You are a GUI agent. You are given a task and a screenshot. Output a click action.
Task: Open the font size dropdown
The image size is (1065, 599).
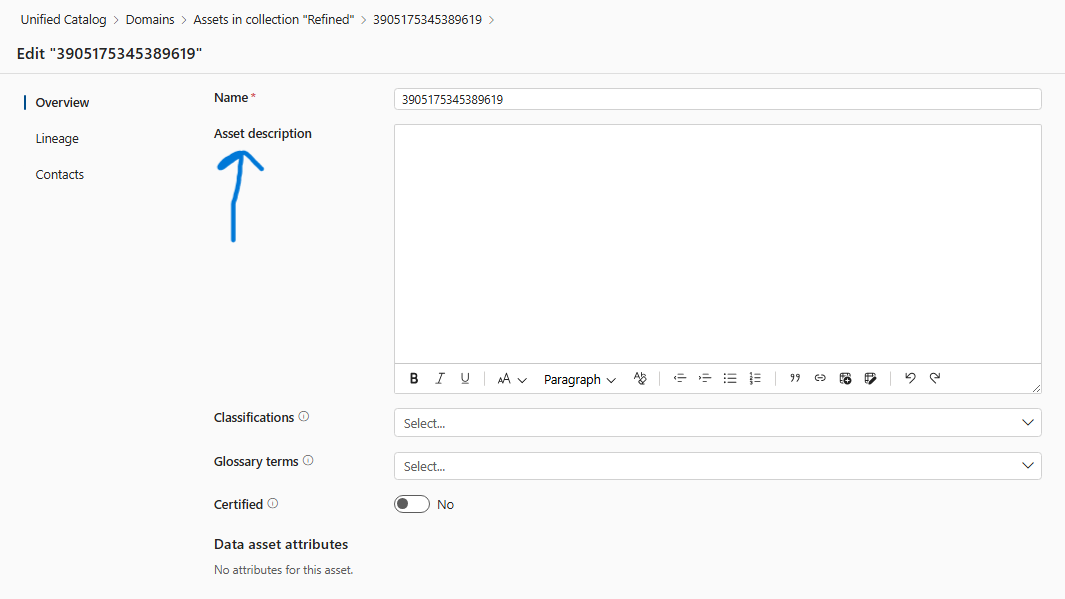[511, 379]
